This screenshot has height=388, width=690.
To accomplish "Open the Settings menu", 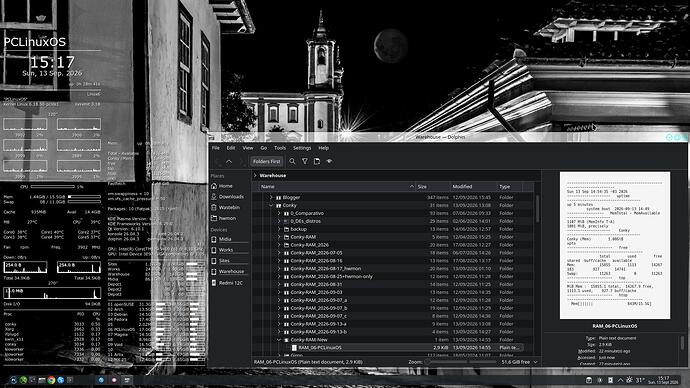I will point(302,148).
